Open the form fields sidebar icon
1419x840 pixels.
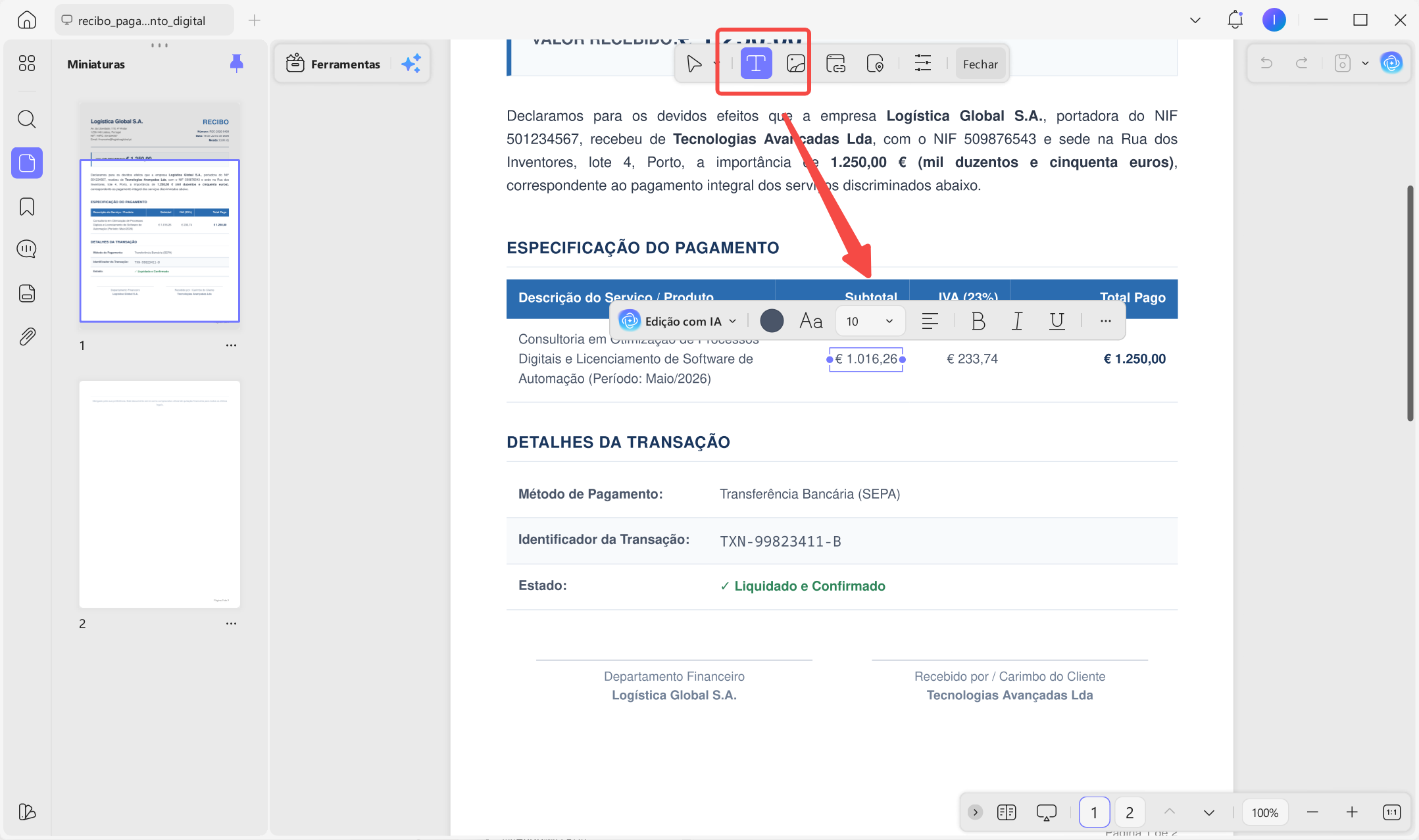pyautogui.click(x=27, y=293)
